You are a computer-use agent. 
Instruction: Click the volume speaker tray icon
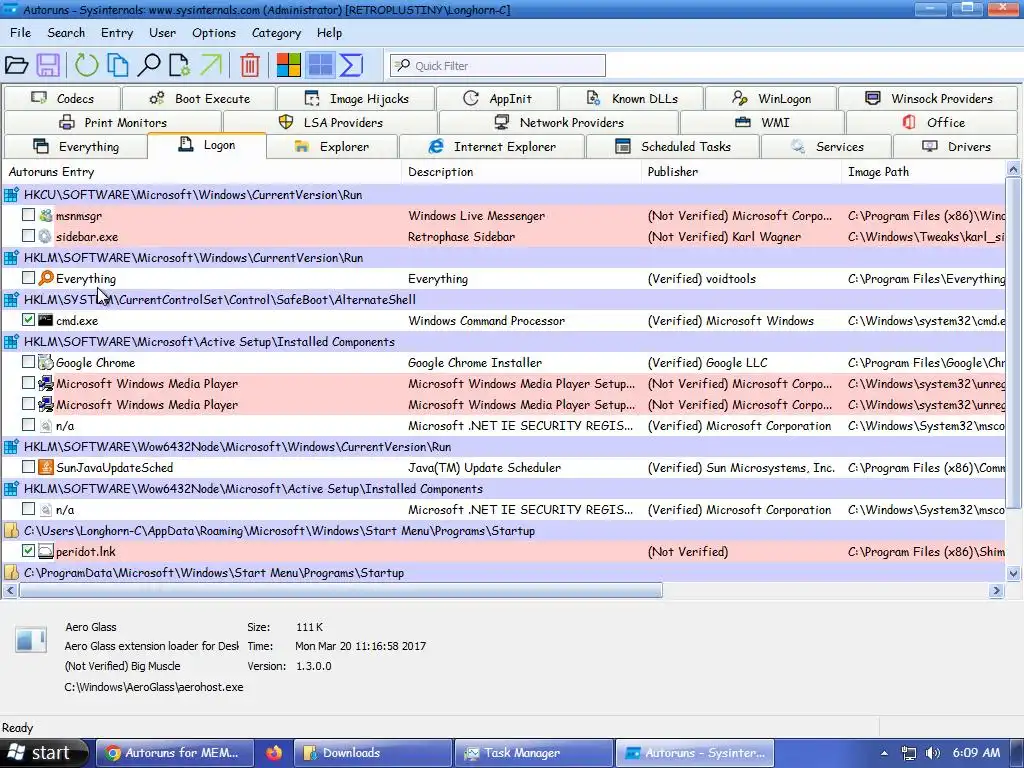tap(933, 753)
